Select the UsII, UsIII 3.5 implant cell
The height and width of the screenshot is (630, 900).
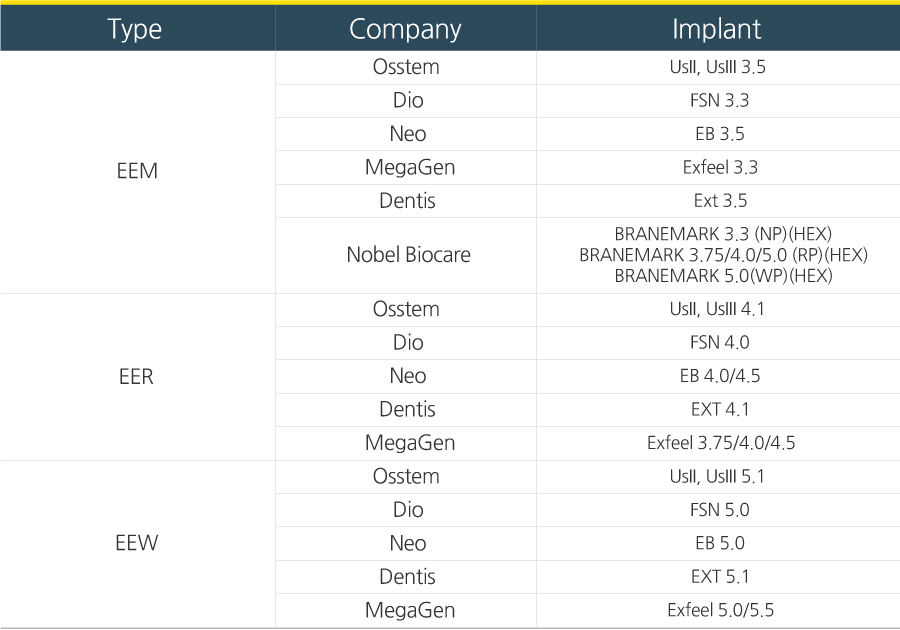coord(718,68)
